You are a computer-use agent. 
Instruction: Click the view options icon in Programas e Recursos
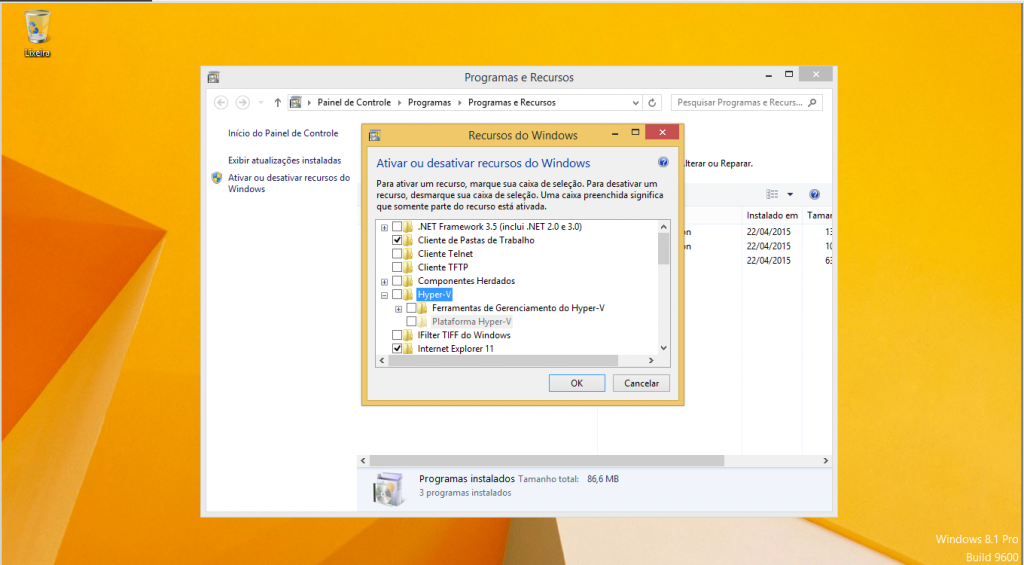(x=773, y=194)
